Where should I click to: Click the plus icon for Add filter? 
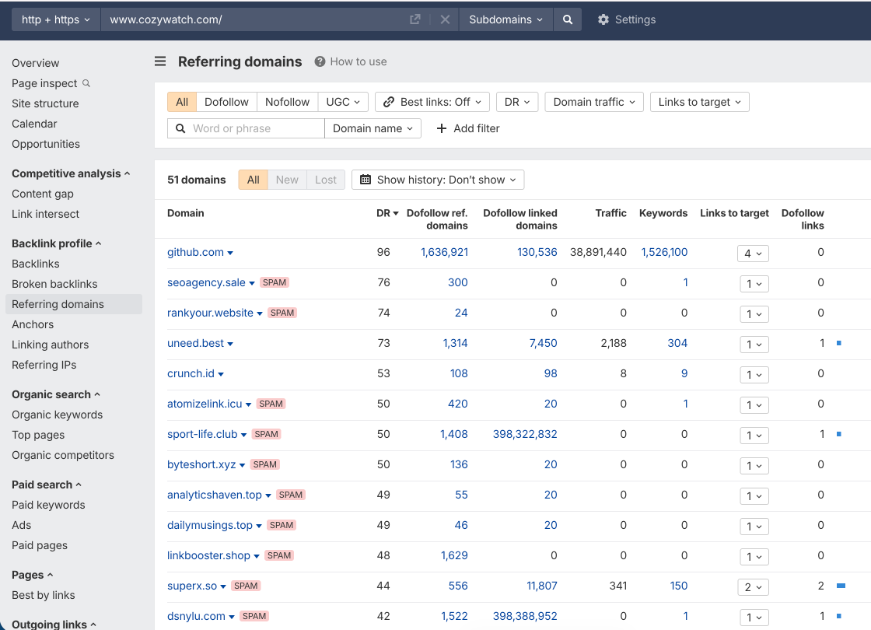[x=442, y=128]
